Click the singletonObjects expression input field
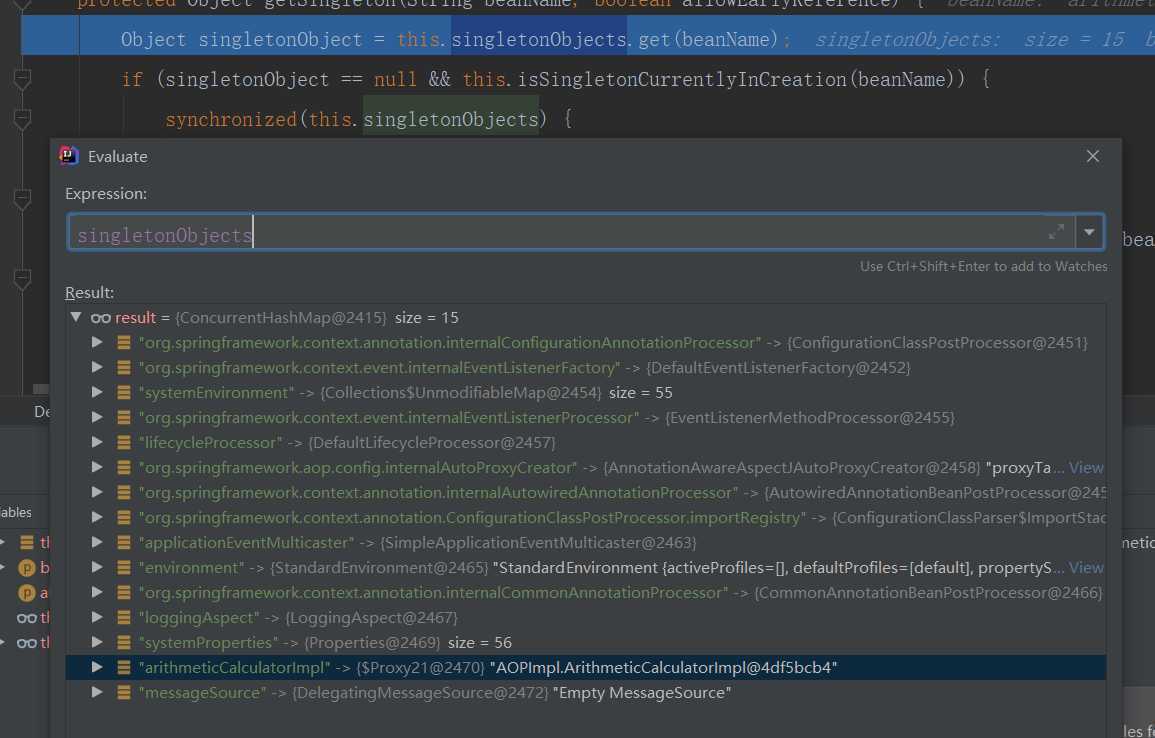The image size is (1155, 738). [x=558, y=233]
